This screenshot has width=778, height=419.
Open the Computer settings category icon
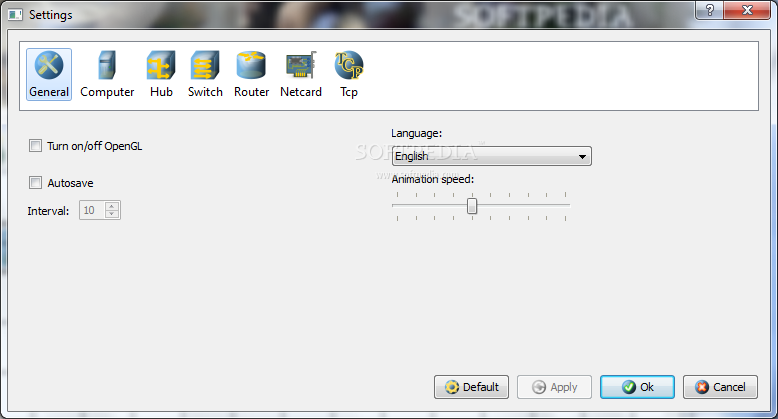point(107,65)
